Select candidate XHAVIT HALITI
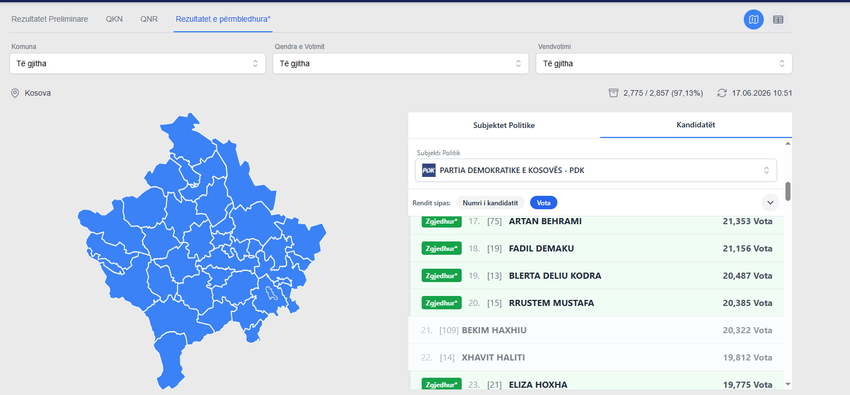The width and height of the screenshot is (850, 395). pos(493,358)
